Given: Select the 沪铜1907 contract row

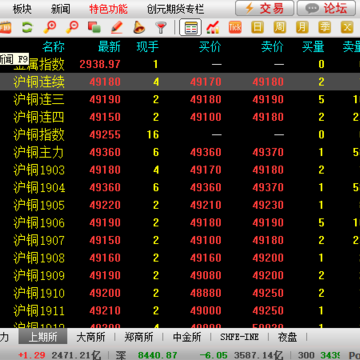Looking at the screenshot, I should (180, 240).
